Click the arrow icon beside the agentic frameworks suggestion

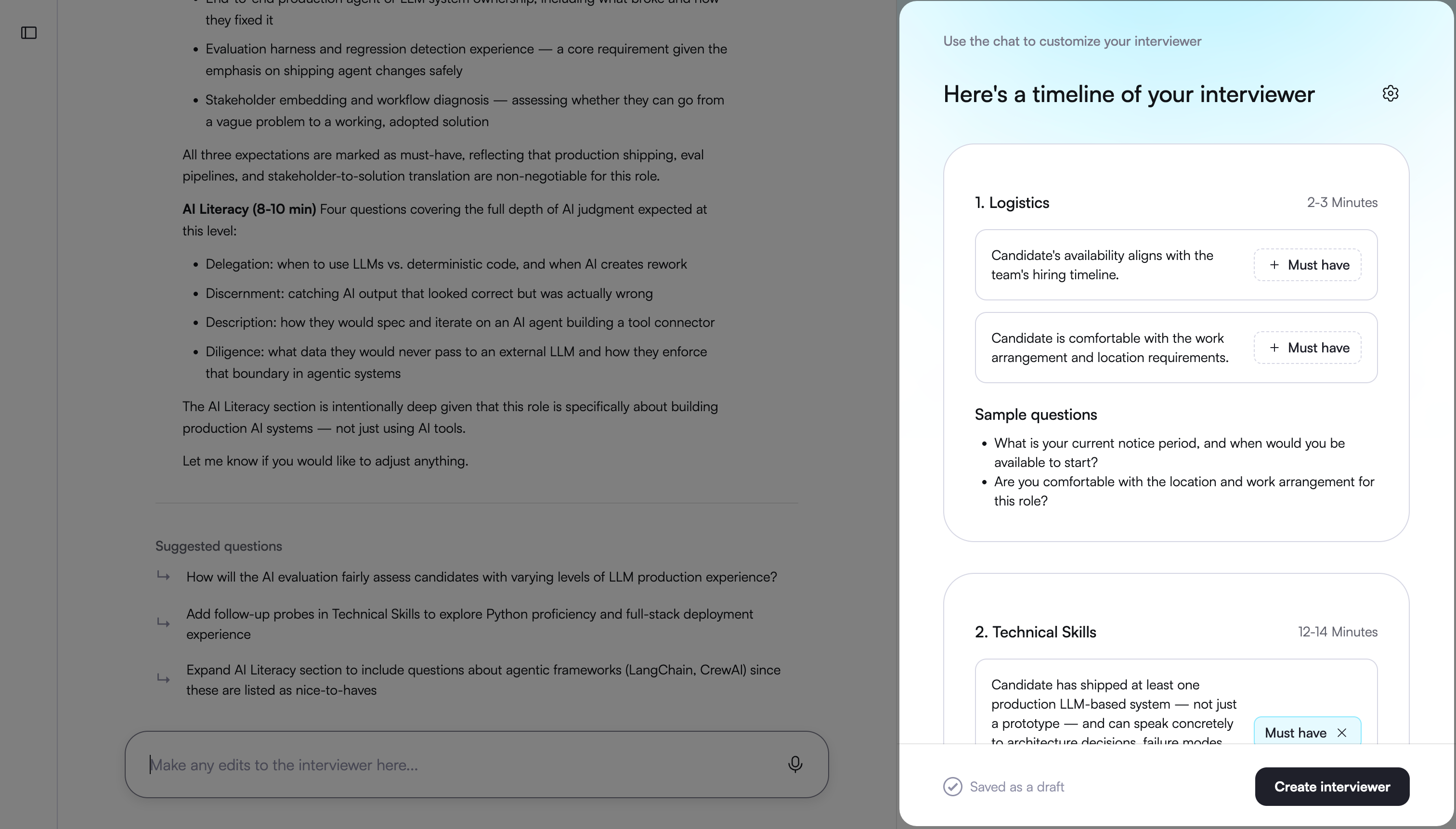click(x=163, y=679)
